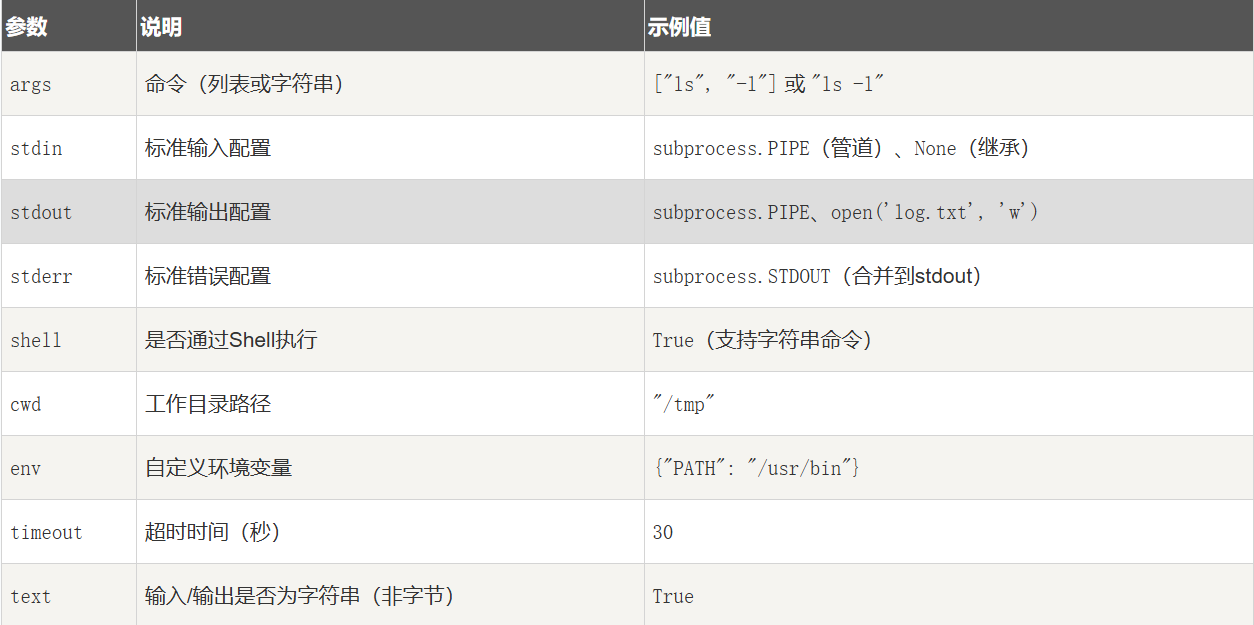Select the shell parameter cell
This screenshot has height=625, width=1254.
click(x=36, y=341)
